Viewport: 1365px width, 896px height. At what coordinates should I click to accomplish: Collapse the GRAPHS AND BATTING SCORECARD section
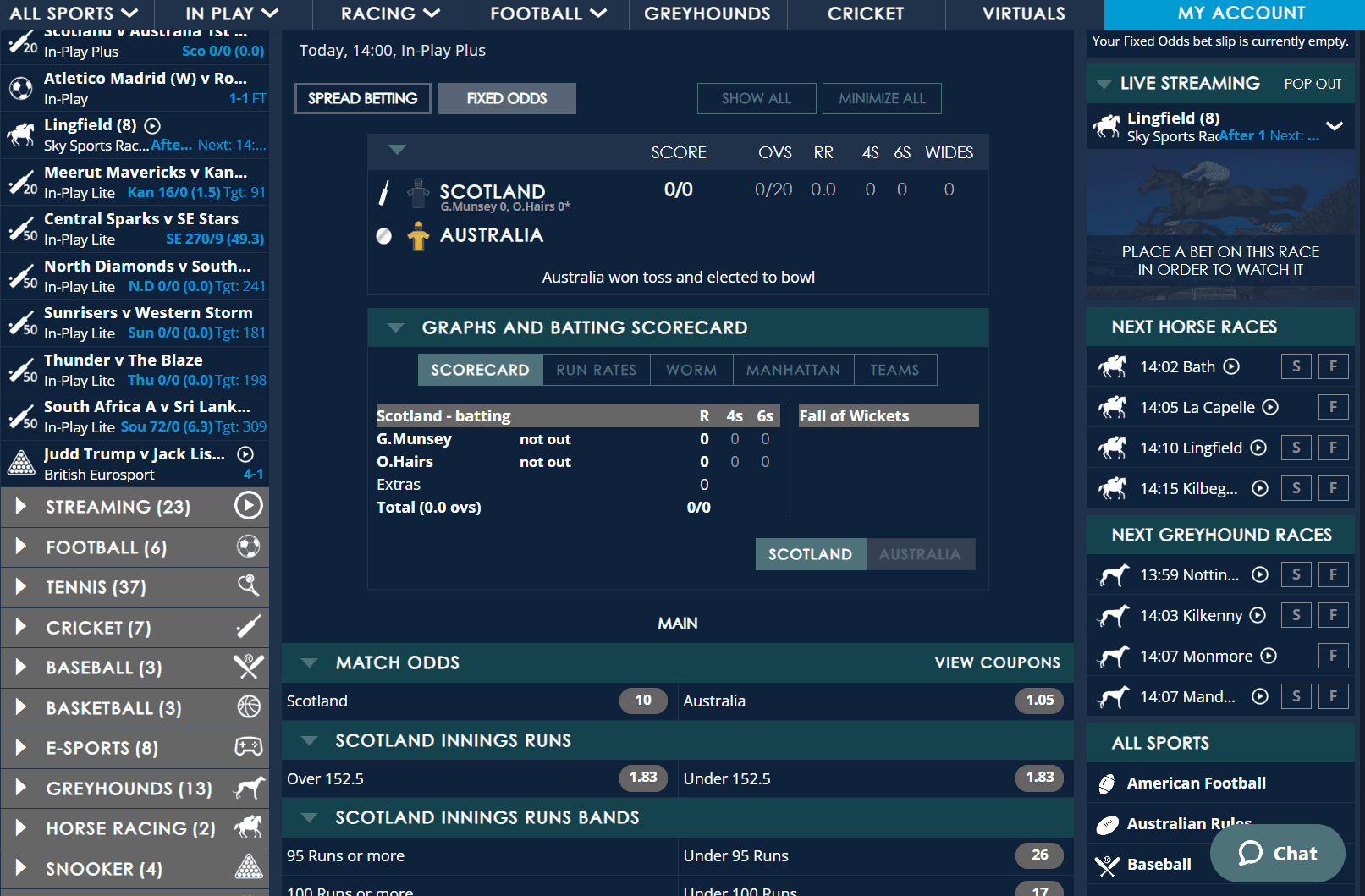[396, 327]
